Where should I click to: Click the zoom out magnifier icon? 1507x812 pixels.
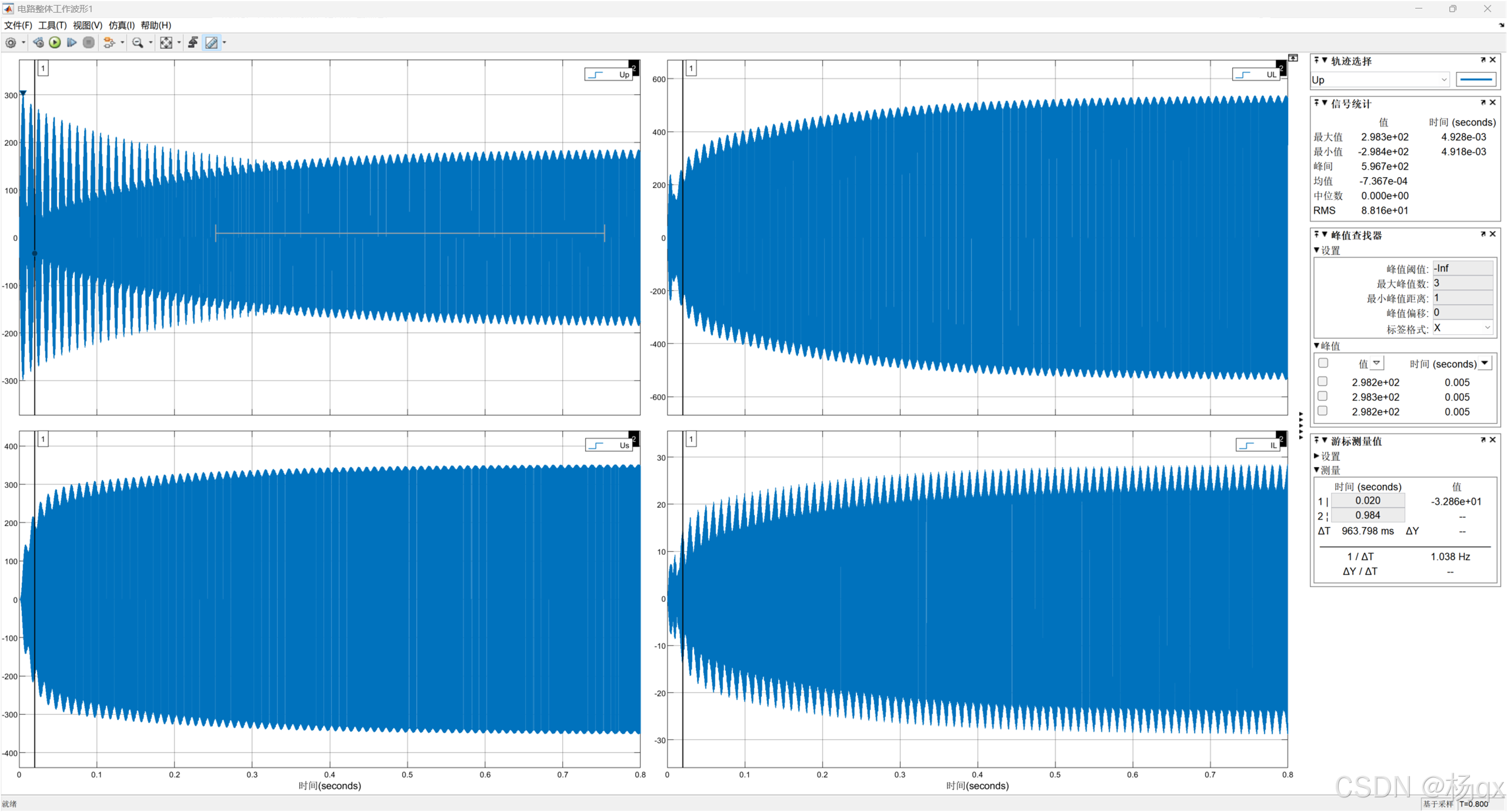coord(138,42)
